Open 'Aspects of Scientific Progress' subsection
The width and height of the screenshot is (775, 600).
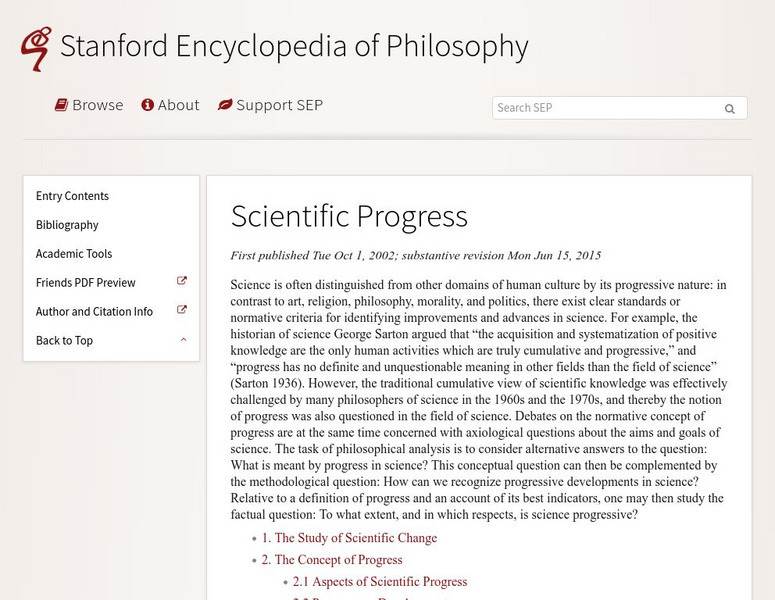tap(380, 582)
